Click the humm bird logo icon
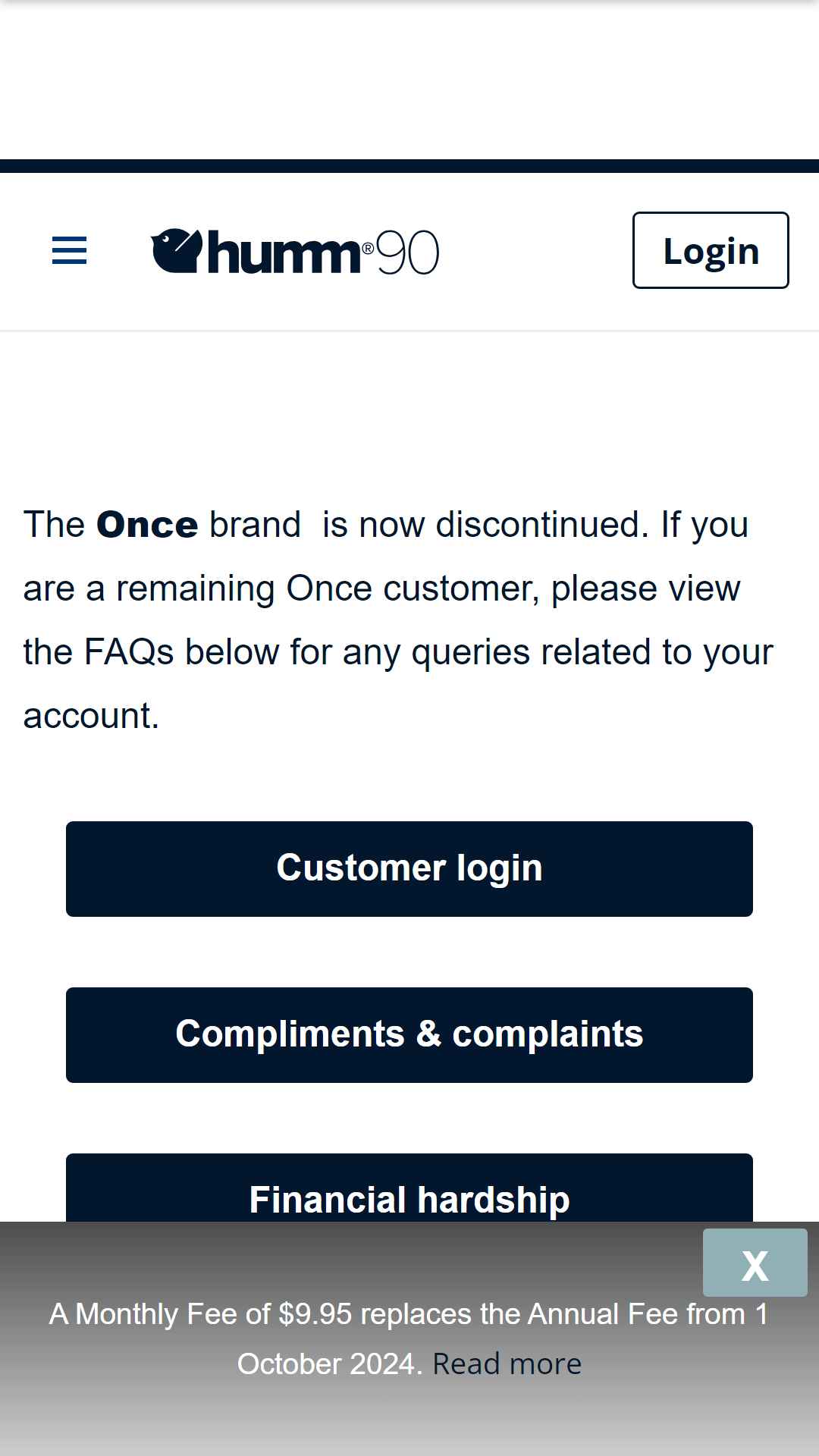The image size is (819, 1456). 176,250
